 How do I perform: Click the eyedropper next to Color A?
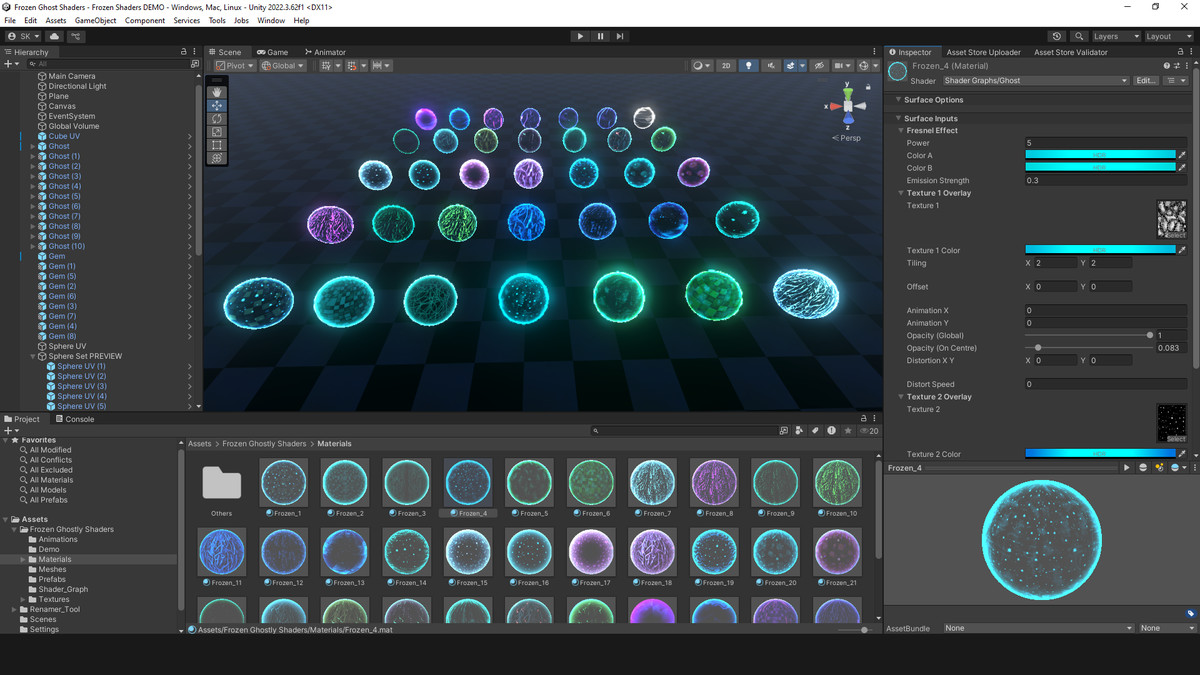(1182, 155)
